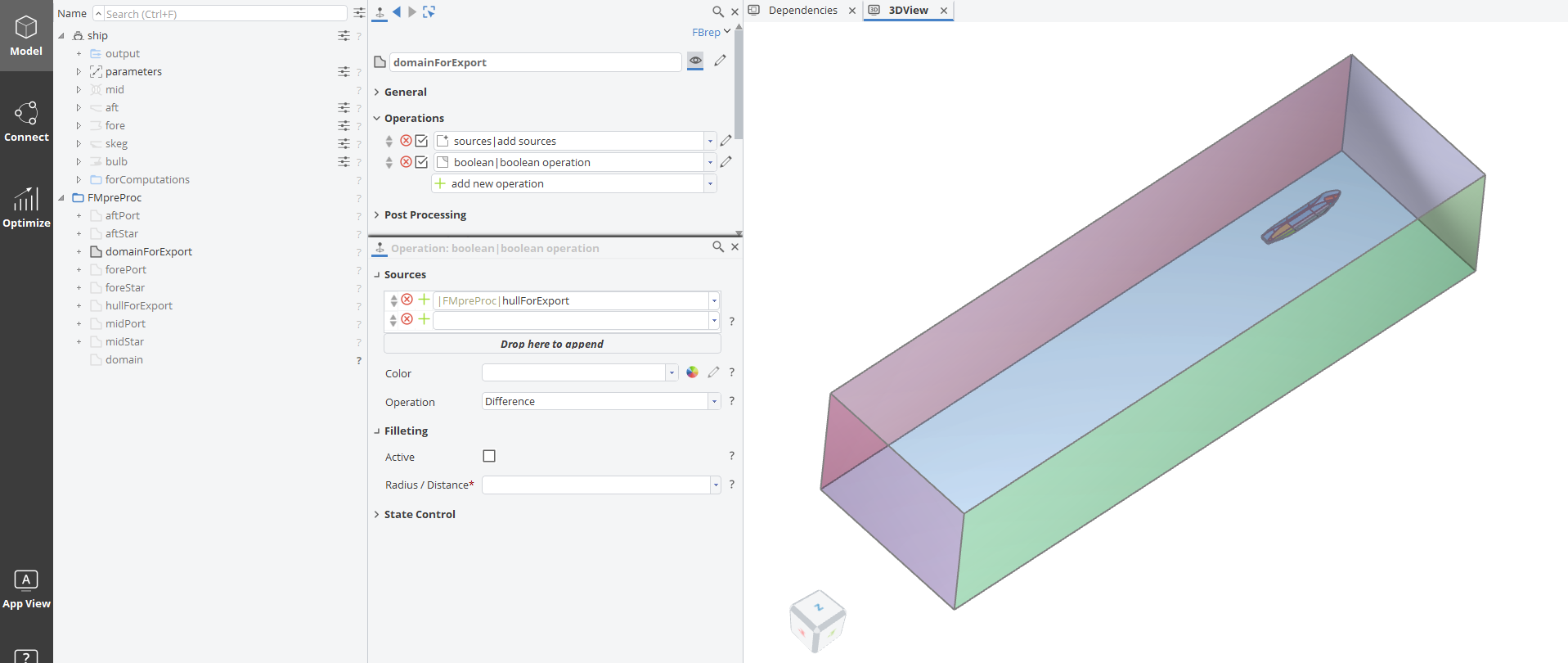Click the pin icon in object editor toolbar
The height and width of the screenshot is (663, 1568).
click(x=380, y=12)
